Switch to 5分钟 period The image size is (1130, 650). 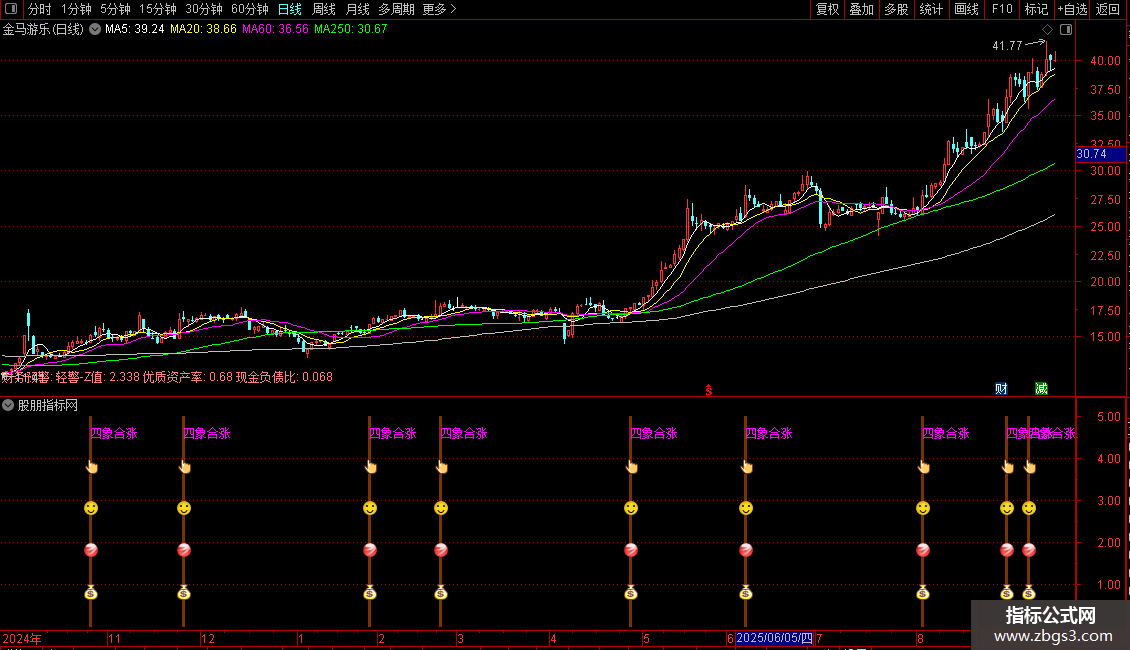(115, 9)
